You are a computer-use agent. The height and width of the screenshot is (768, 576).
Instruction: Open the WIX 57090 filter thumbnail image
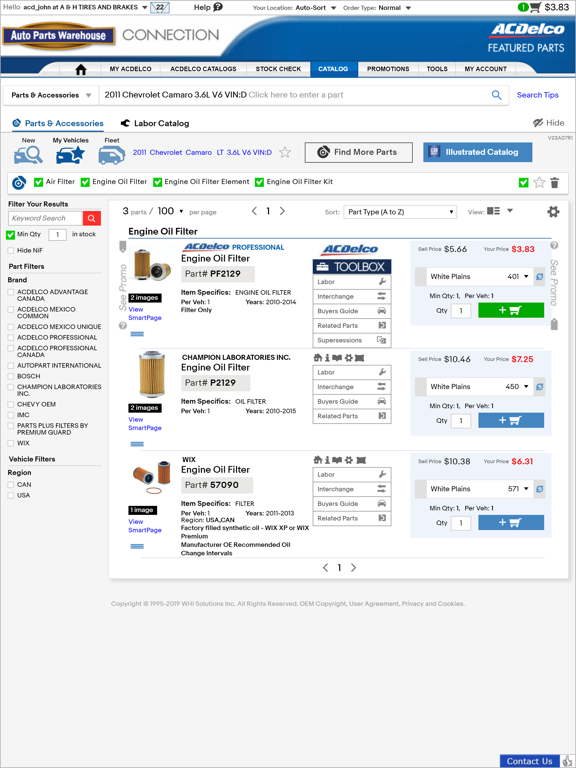point(151,478)
